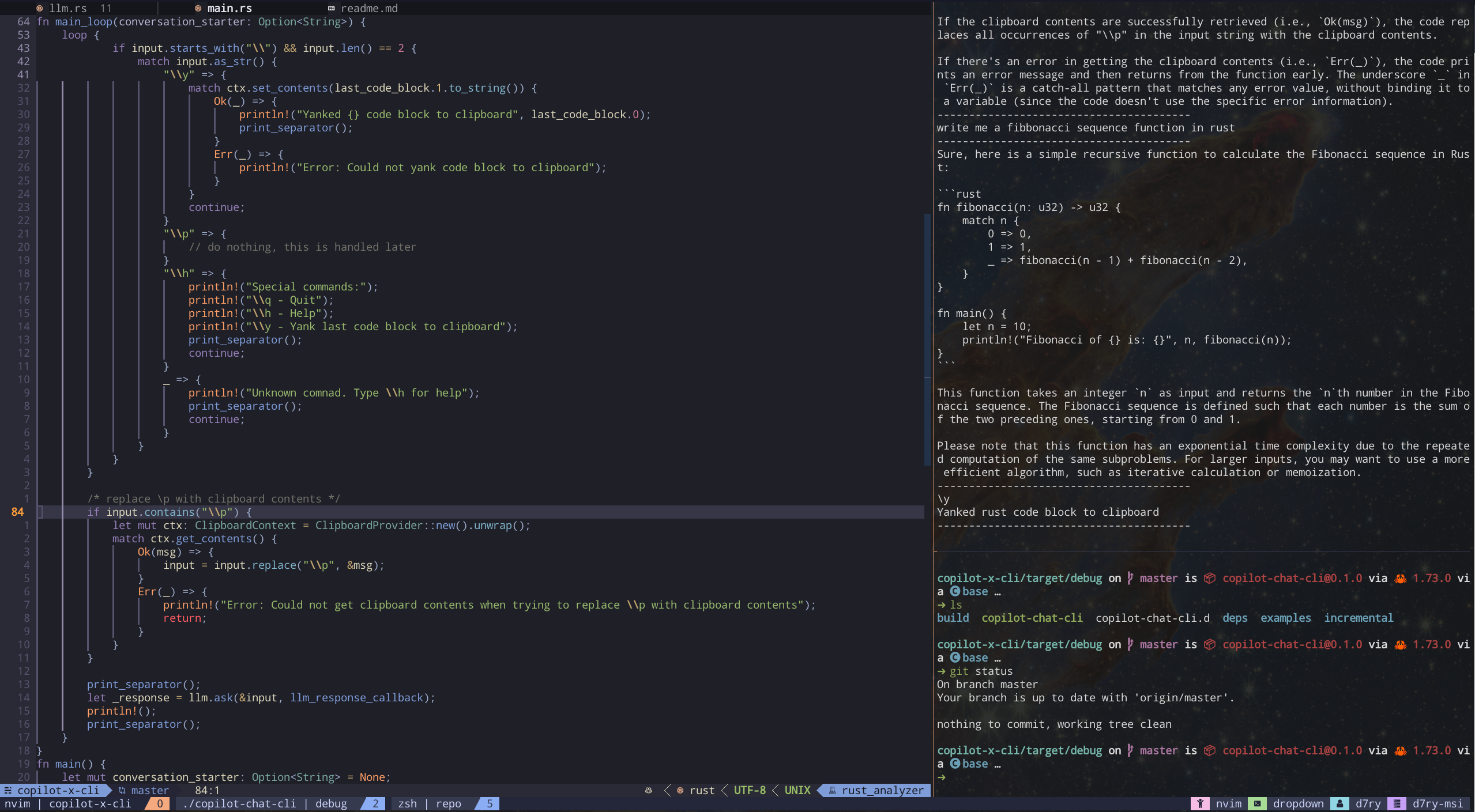
Task: Click the pink nvim process icon
Action: [x=1199, y=803]
